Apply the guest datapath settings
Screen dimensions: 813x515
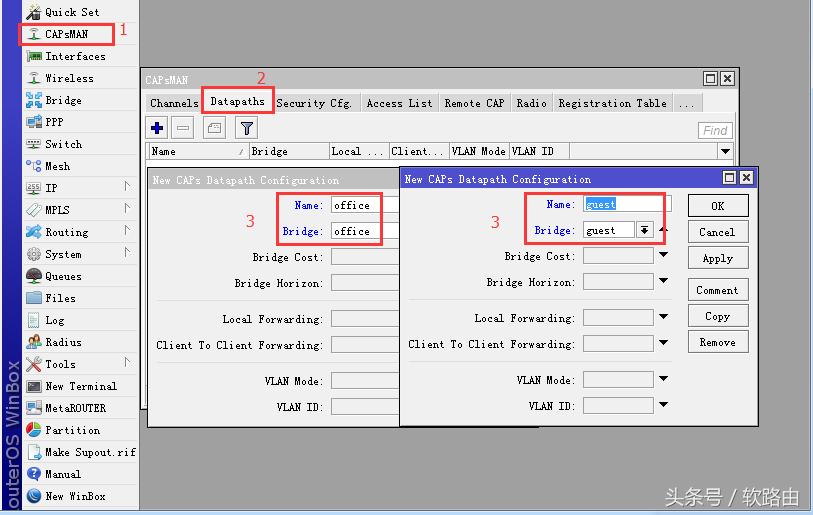click(x=718, y=258)
